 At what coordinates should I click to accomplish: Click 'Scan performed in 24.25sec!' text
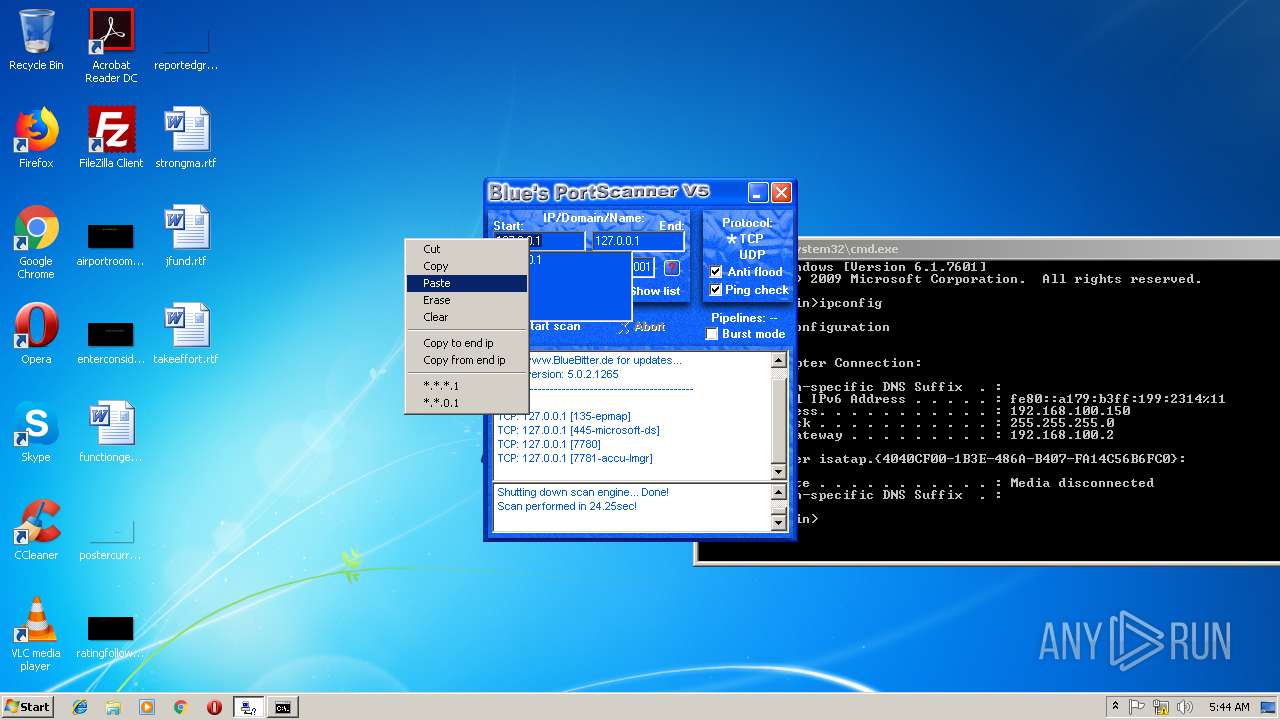[x=567, y=506]
